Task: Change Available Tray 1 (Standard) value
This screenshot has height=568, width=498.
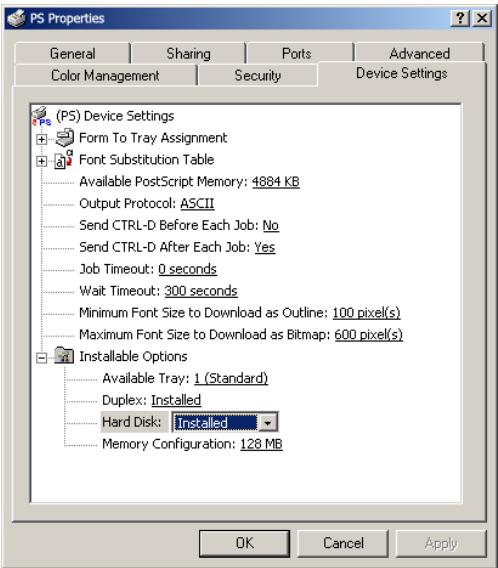Action: (x=231, y=378)
